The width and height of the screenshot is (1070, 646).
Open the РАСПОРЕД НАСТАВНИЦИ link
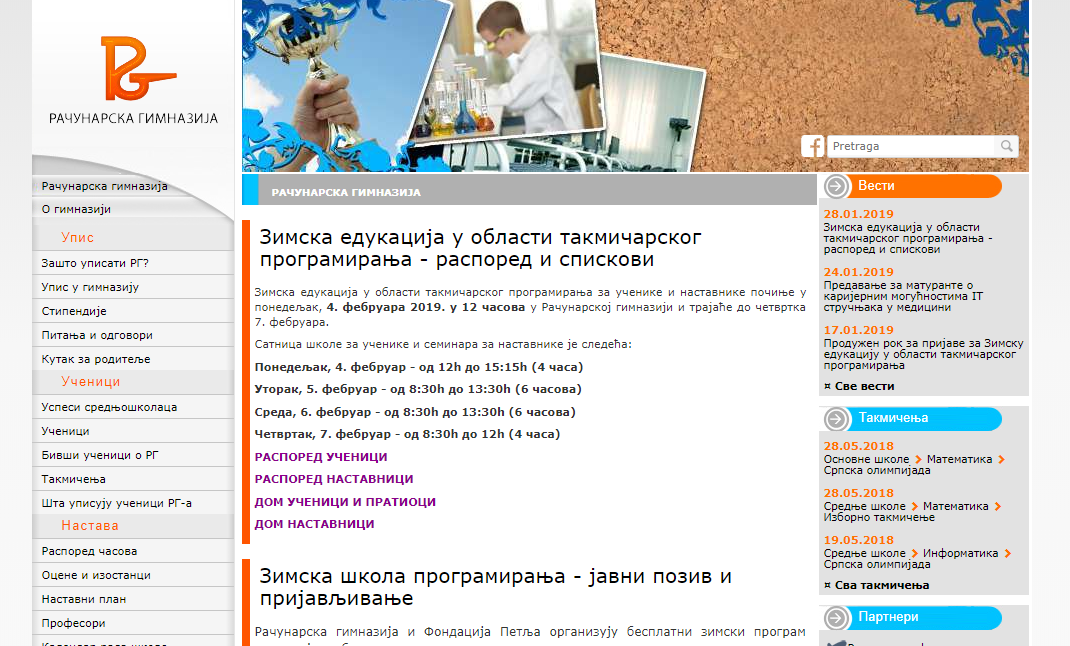(x=334, y=479)
